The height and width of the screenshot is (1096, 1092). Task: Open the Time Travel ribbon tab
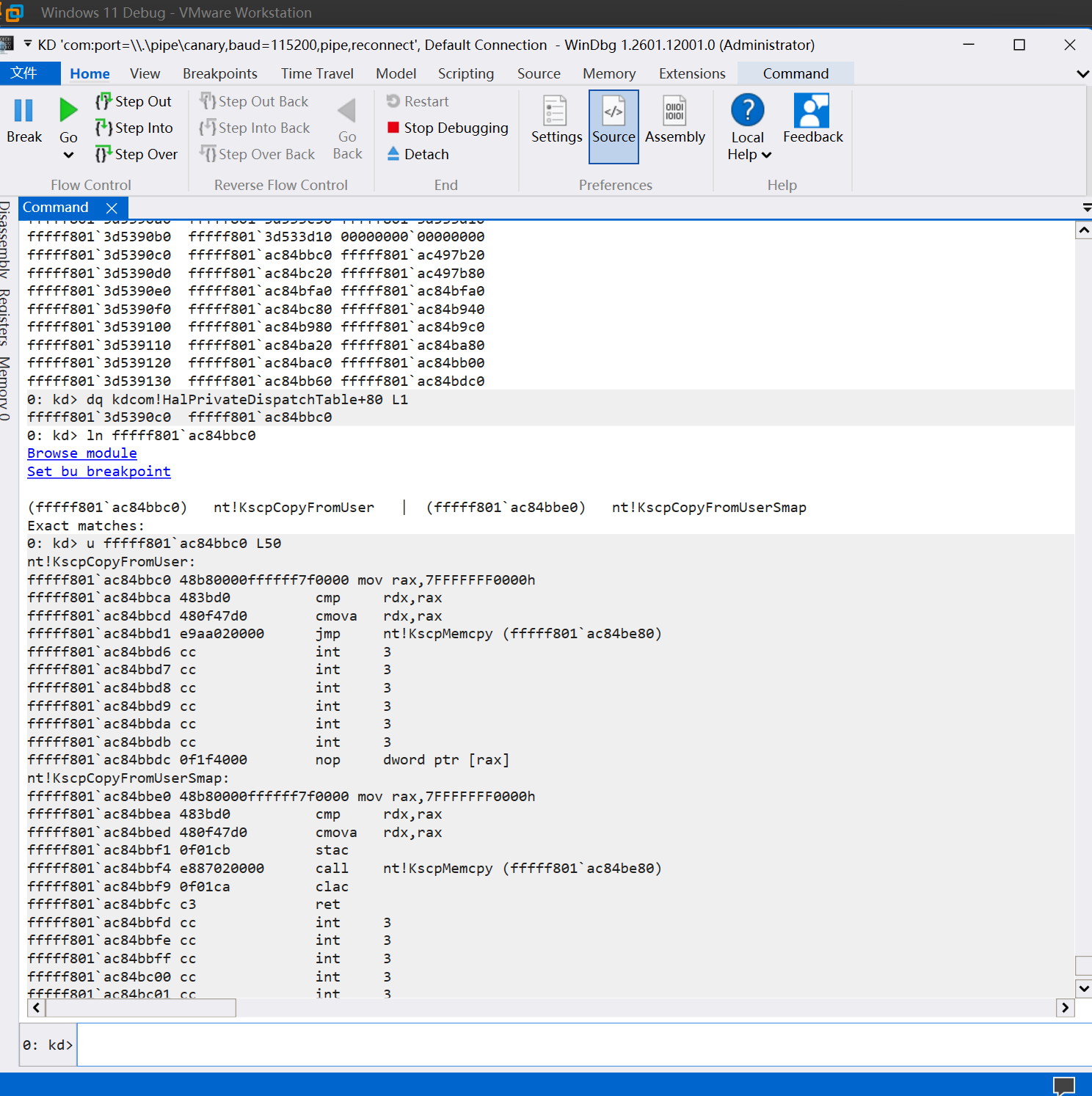pos(317,73)
